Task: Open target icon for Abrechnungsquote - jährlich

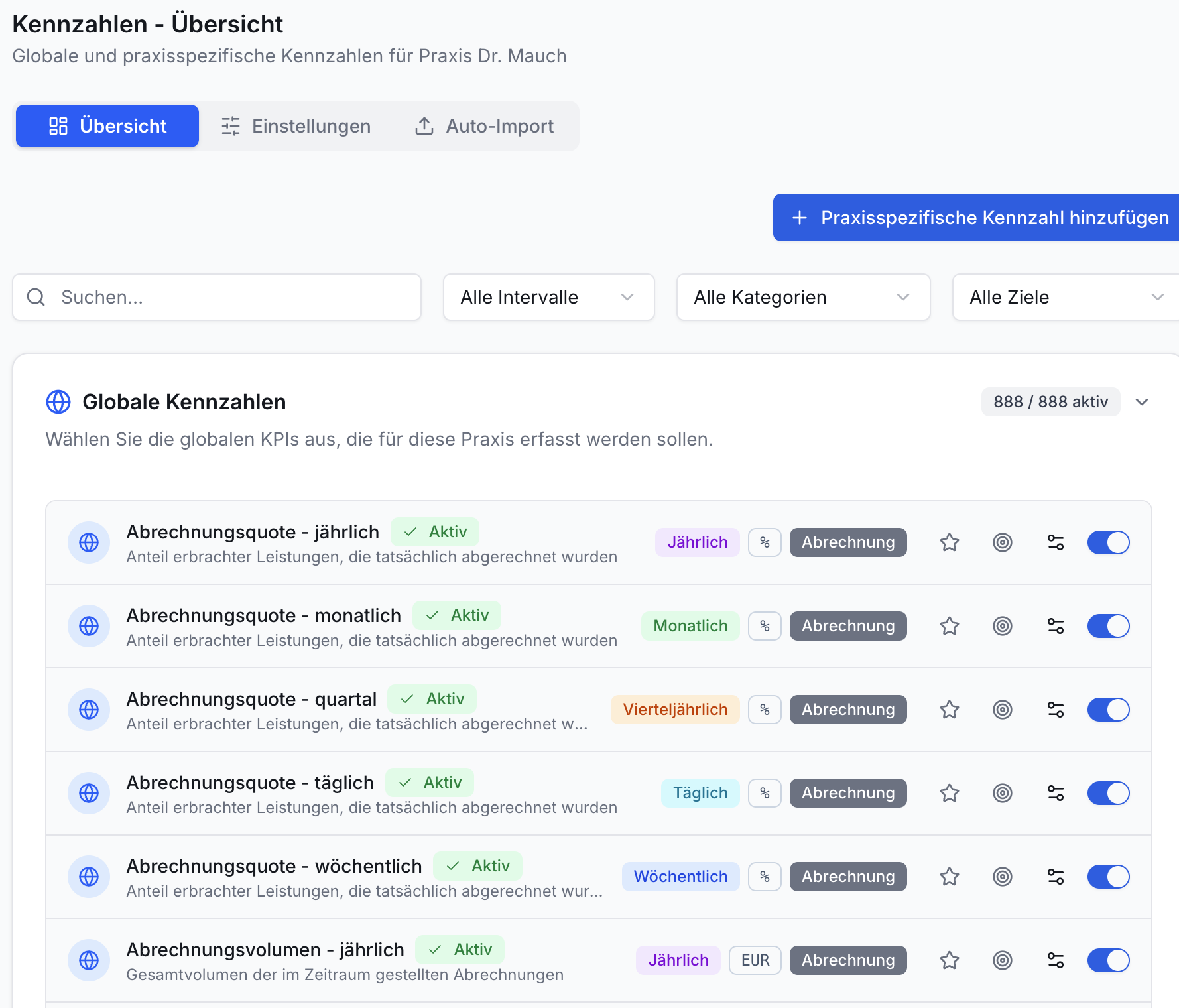Action: (x=1003, y=542)
